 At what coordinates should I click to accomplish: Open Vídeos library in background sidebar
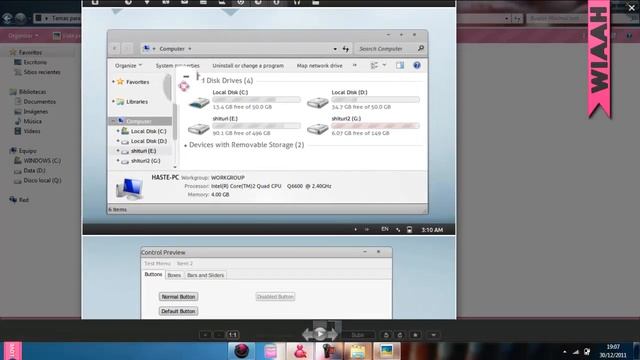tap(31, 131)
